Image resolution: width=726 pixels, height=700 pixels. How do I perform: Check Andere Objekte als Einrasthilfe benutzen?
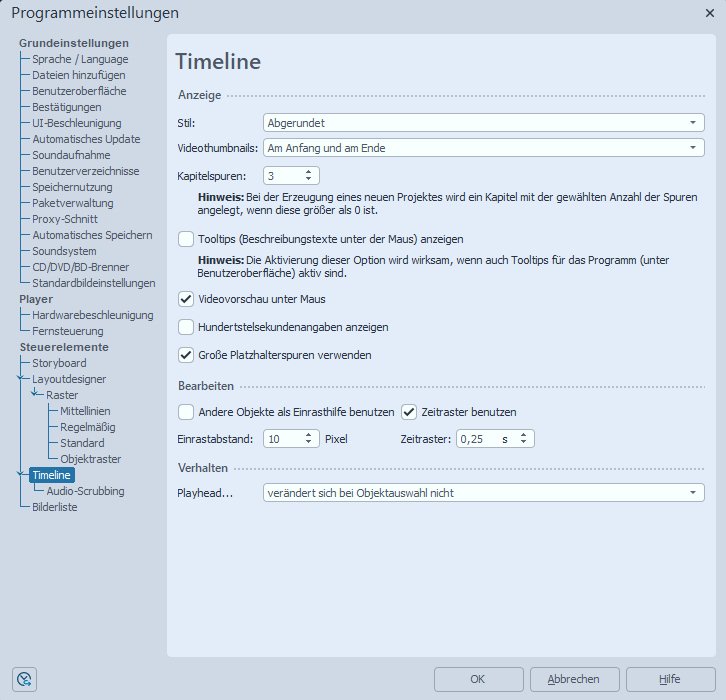186,411
